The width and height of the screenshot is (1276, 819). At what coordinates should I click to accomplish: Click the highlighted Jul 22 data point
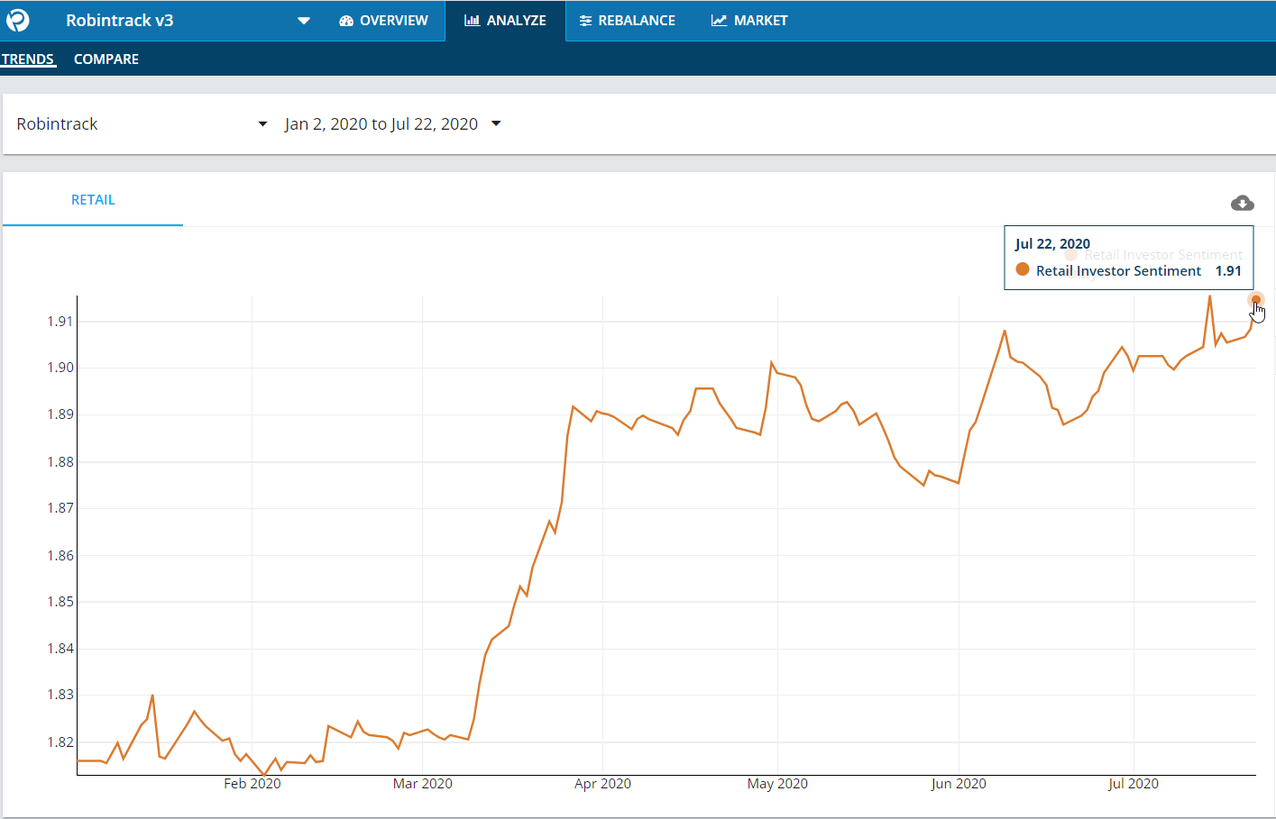pyautogui.click(x=1256, y=300)
